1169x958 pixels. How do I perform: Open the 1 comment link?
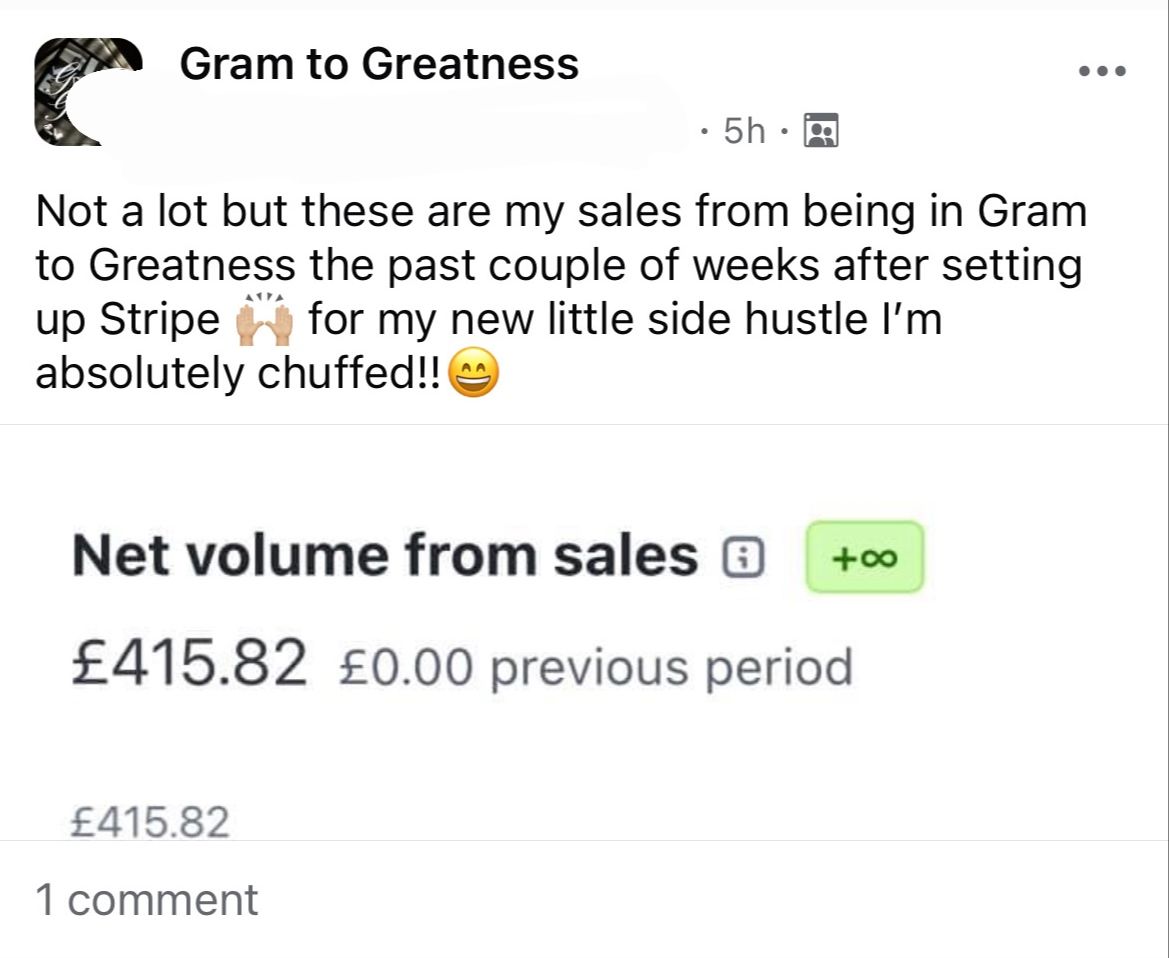click(146, 899)
